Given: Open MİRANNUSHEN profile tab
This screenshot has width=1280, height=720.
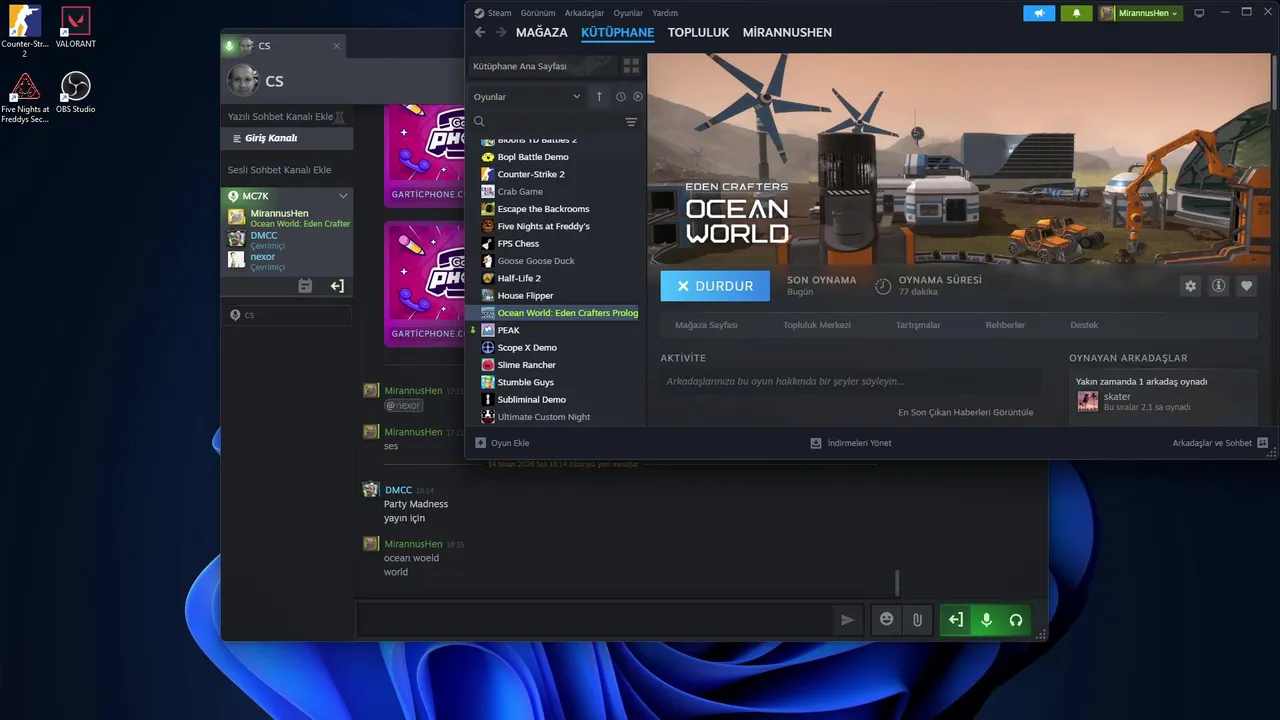Looking at the screenshot, I should (787, 32).
